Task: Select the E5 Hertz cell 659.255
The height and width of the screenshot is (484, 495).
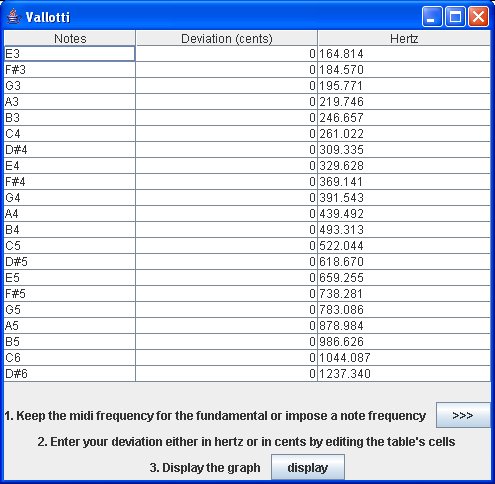Action: coord(404,278)
